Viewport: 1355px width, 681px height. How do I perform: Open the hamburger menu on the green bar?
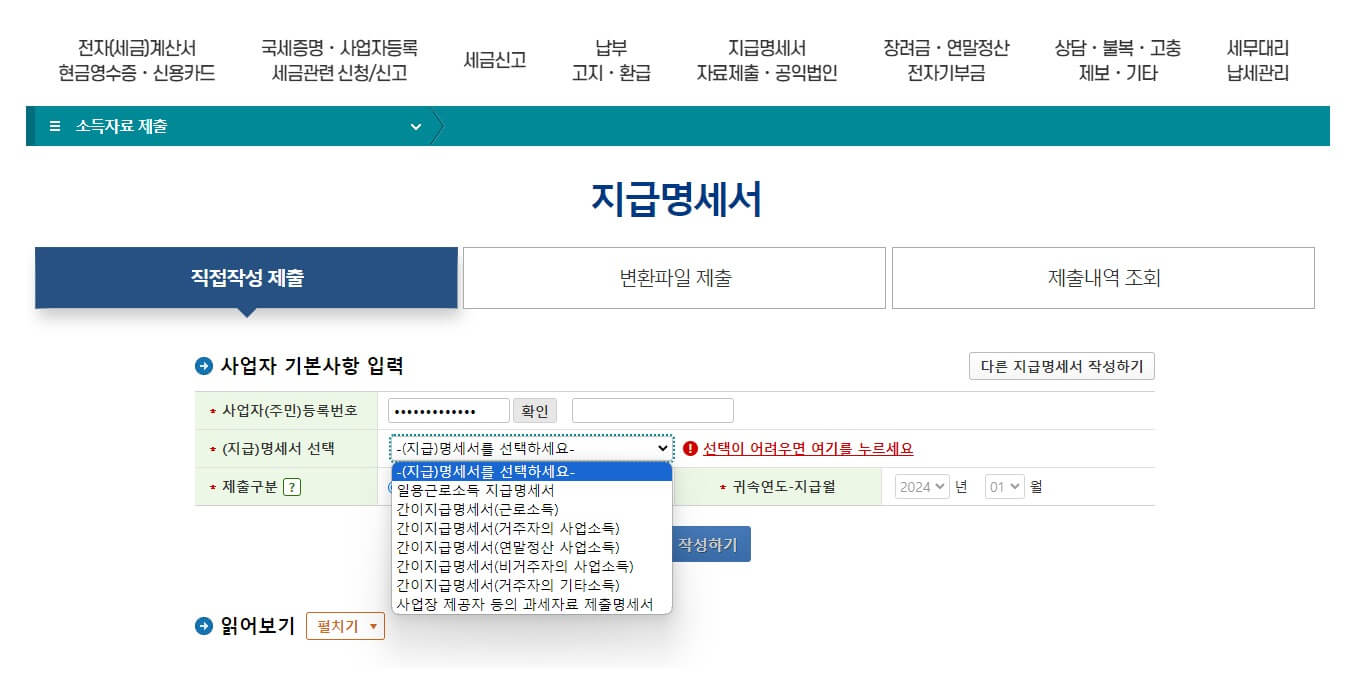pos(57,127)
